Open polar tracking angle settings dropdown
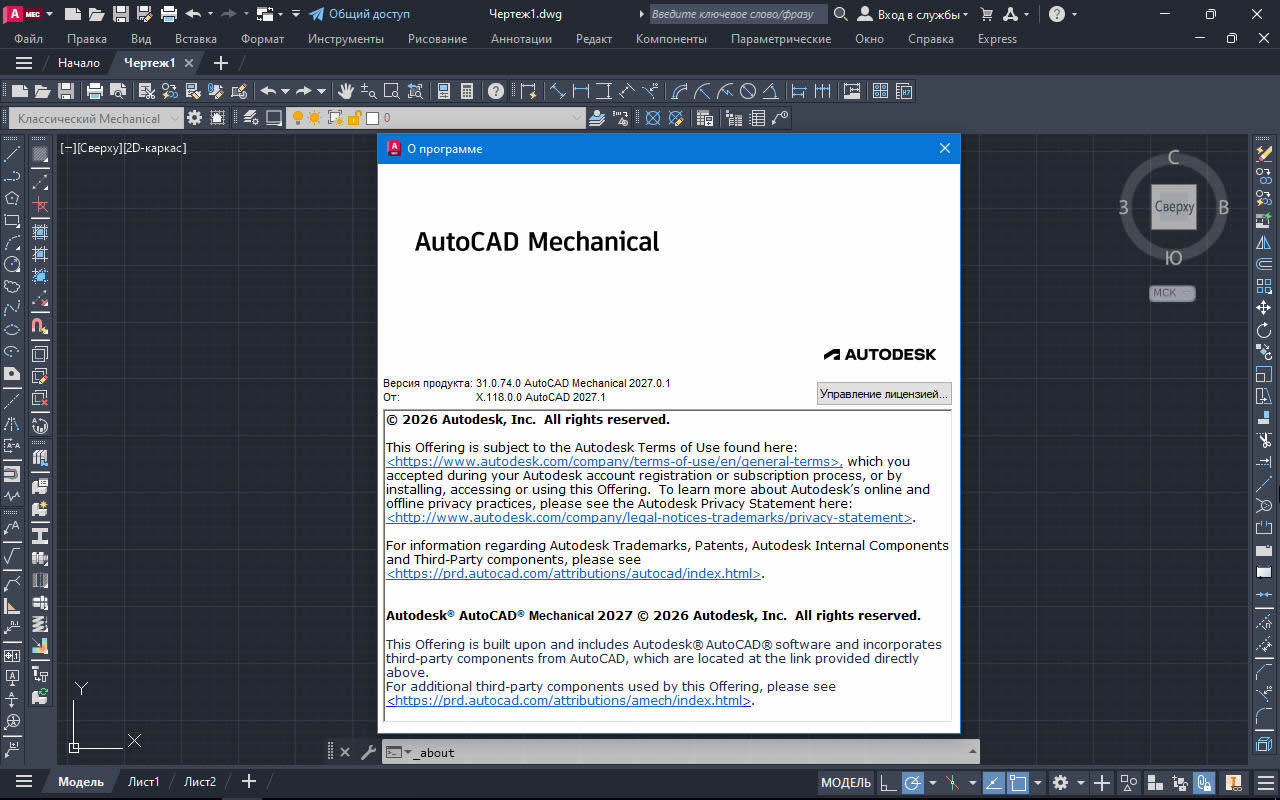The width and height of the screenshot is (1280, 800). point(932,782)
